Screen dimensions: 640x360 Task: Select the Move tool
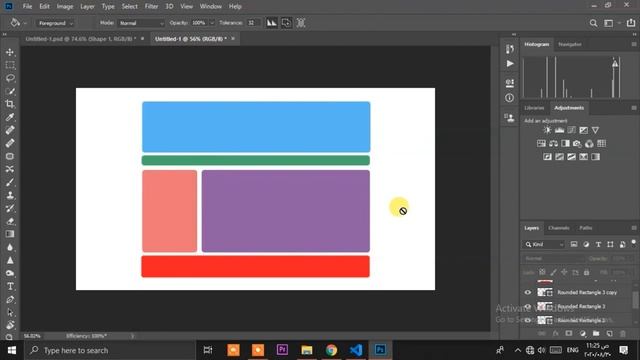[x=10, y=52]
